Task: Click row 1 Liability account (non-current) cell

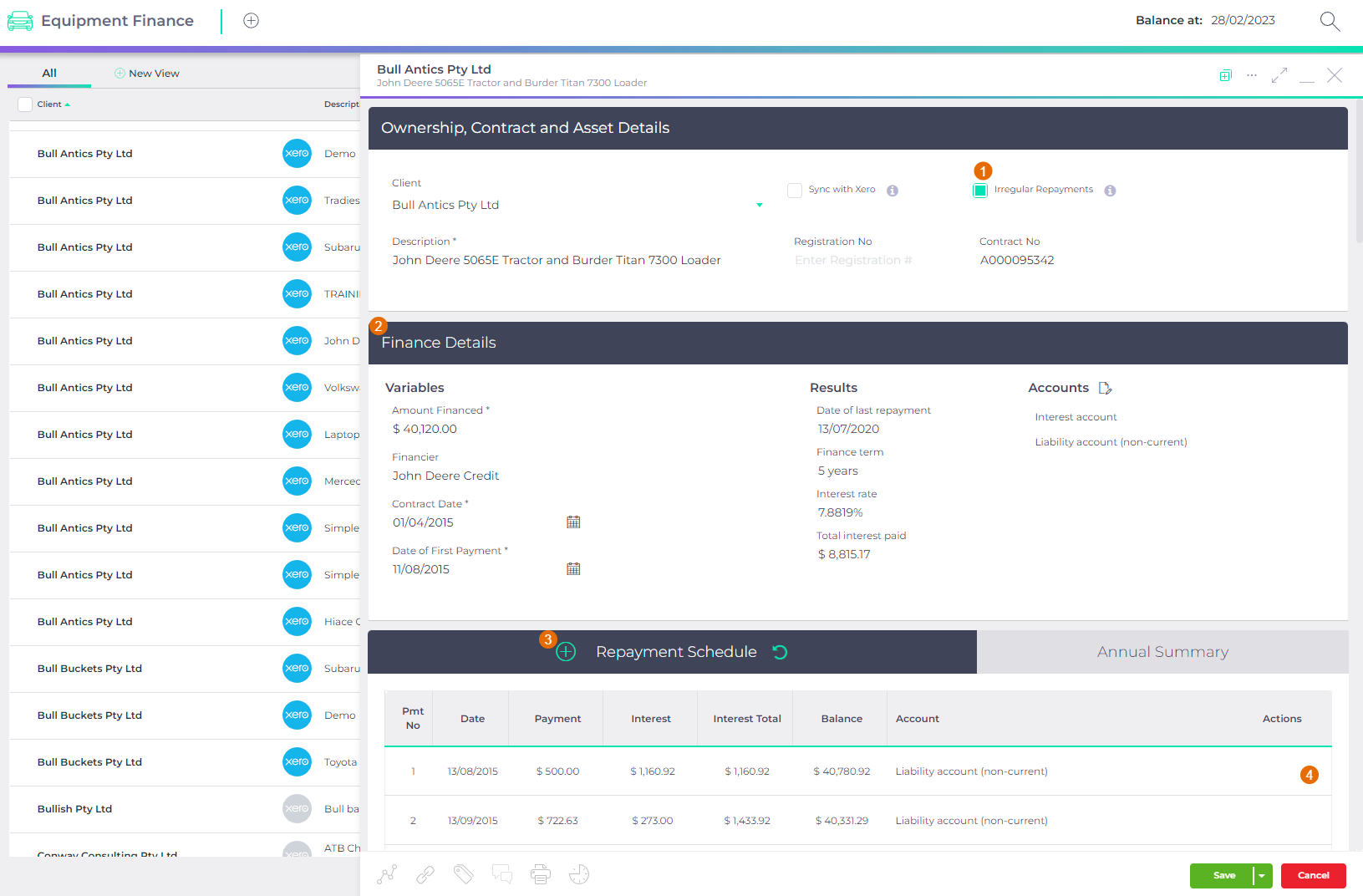Action: tap(971, 771)
